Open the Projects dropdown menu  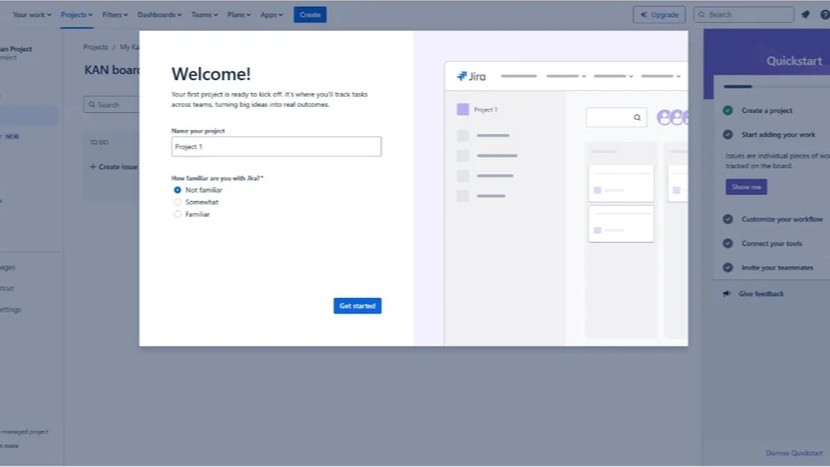[x=76, y=15]
